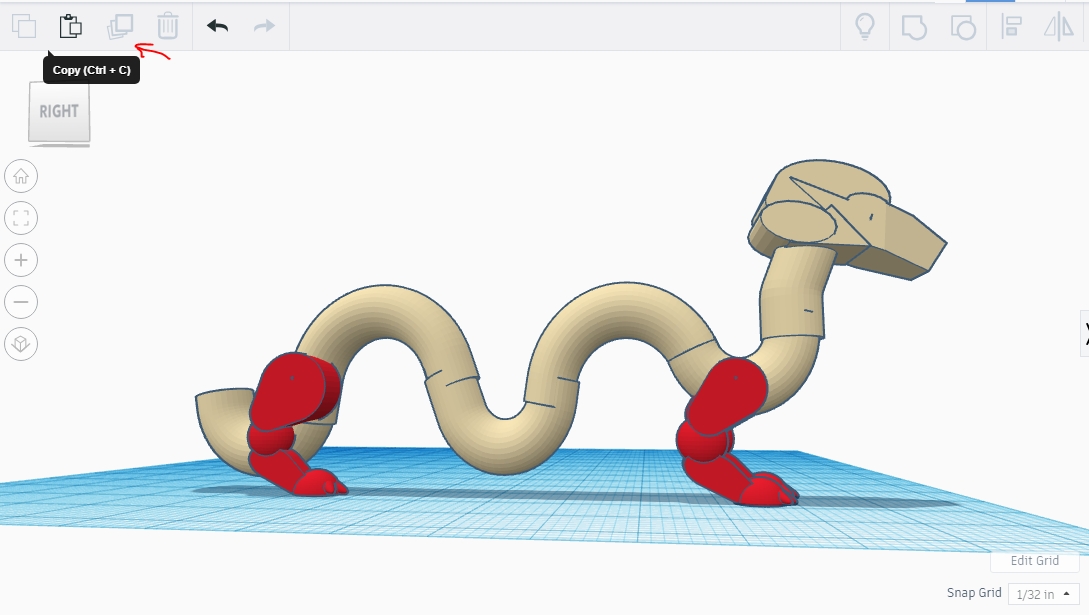Zoom out with the minus button
Screen dimensions: 1089x615
coord(21,302)
